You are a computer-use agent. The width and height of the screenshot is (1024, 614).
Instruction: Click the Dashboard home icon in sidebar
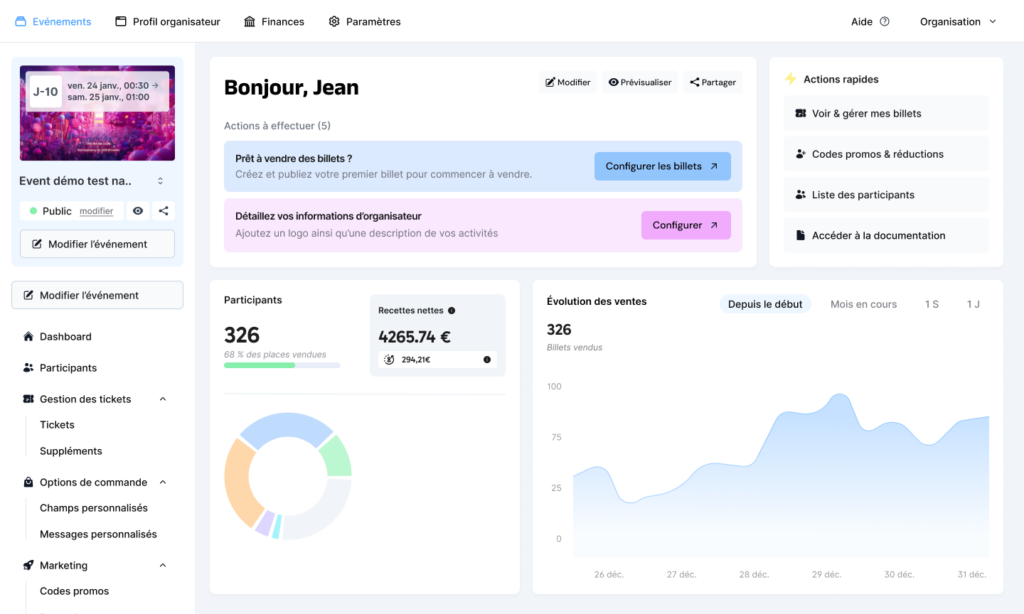[x=28, y=337]
